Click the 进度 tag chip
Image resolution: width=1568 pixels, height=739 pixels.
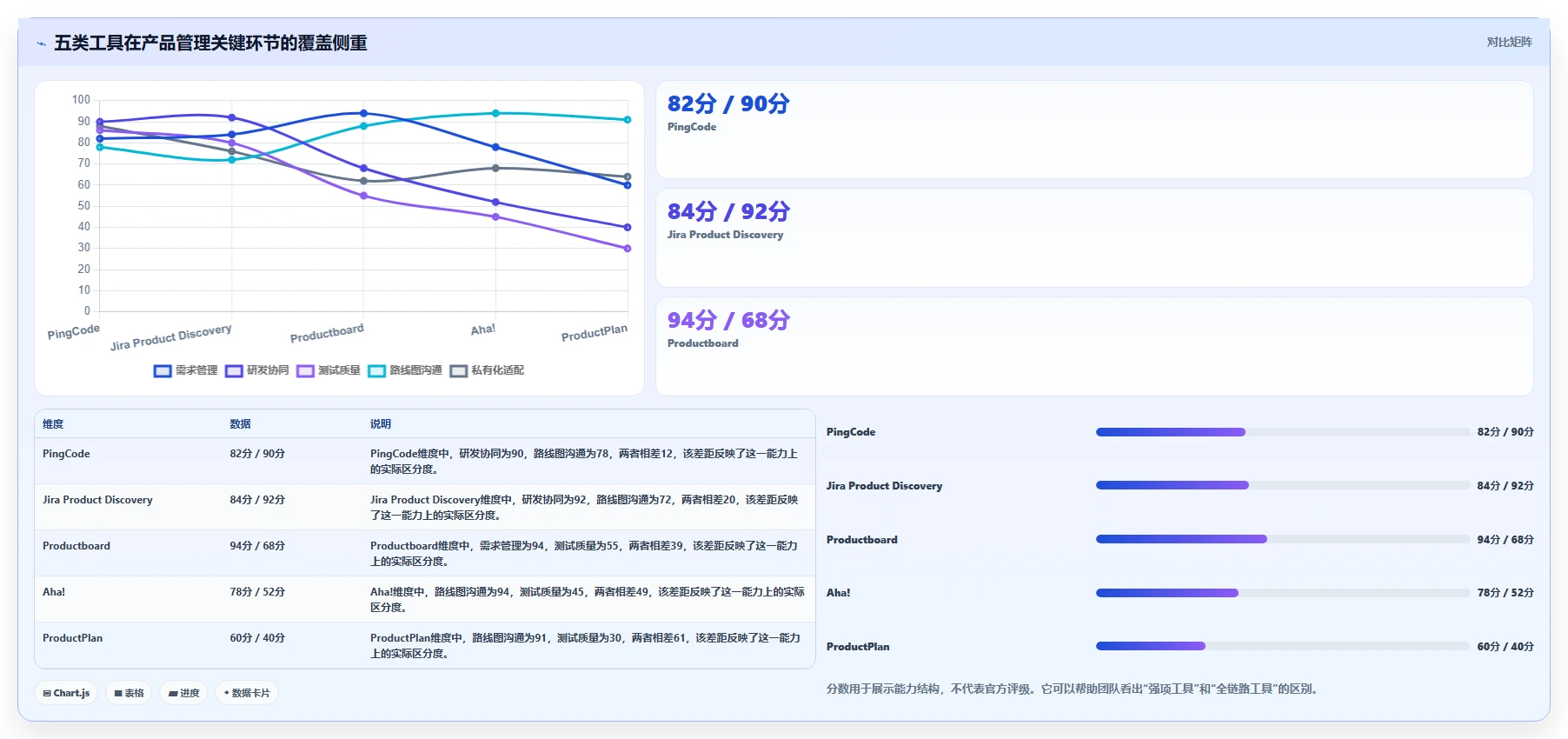coord(183,693)
